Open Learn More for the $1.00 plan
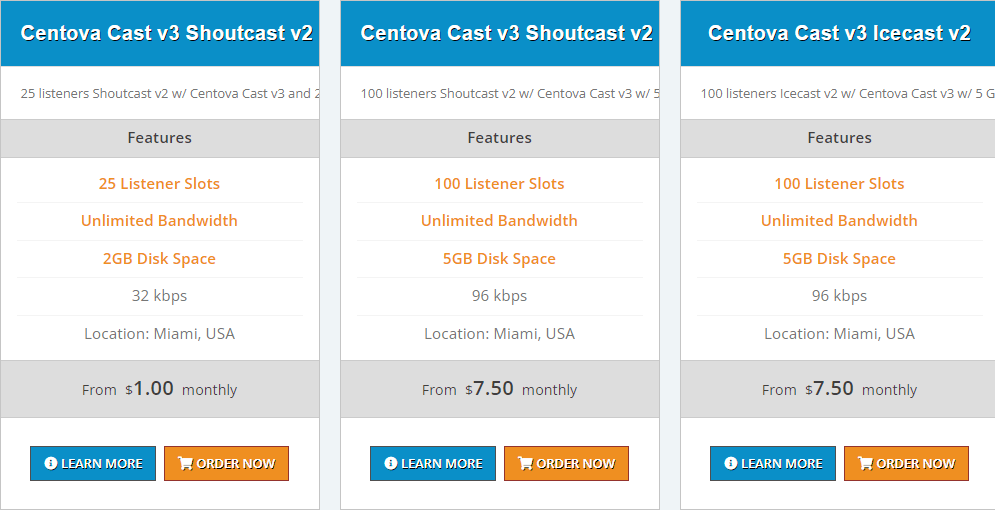 pos(93,464)
